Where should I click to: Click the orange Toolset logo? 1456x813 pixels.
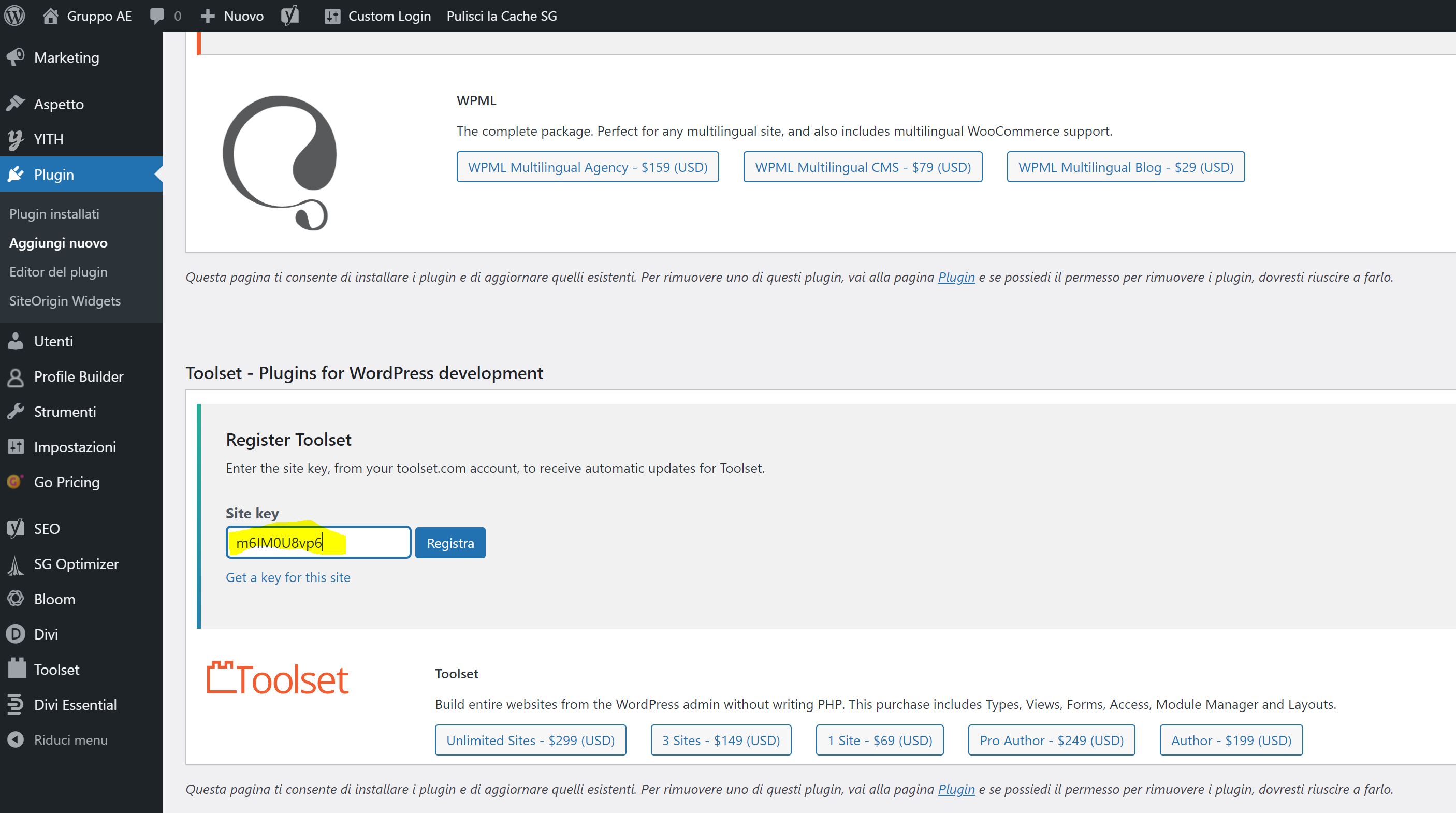(278, 677)
